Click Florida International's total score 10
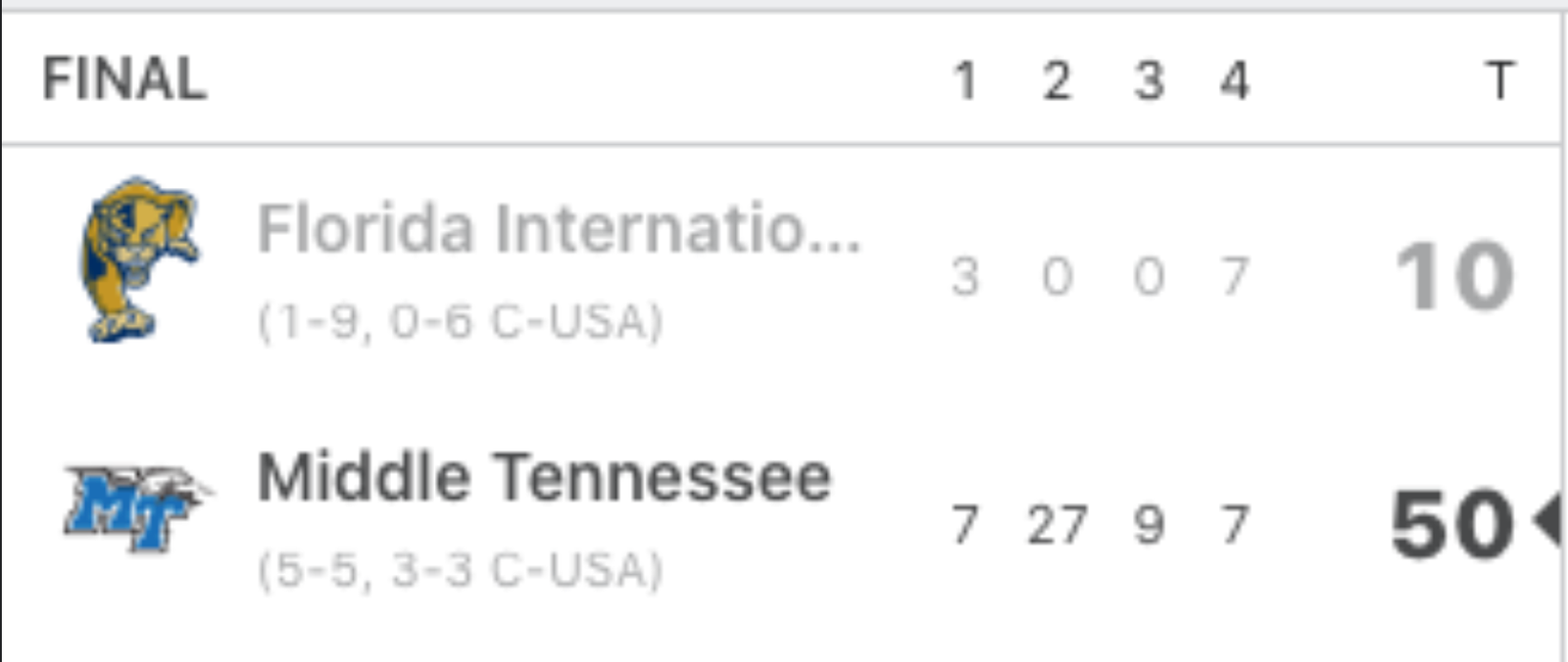The height and width of the screenshot is (662, 1568). point(1455,277)
